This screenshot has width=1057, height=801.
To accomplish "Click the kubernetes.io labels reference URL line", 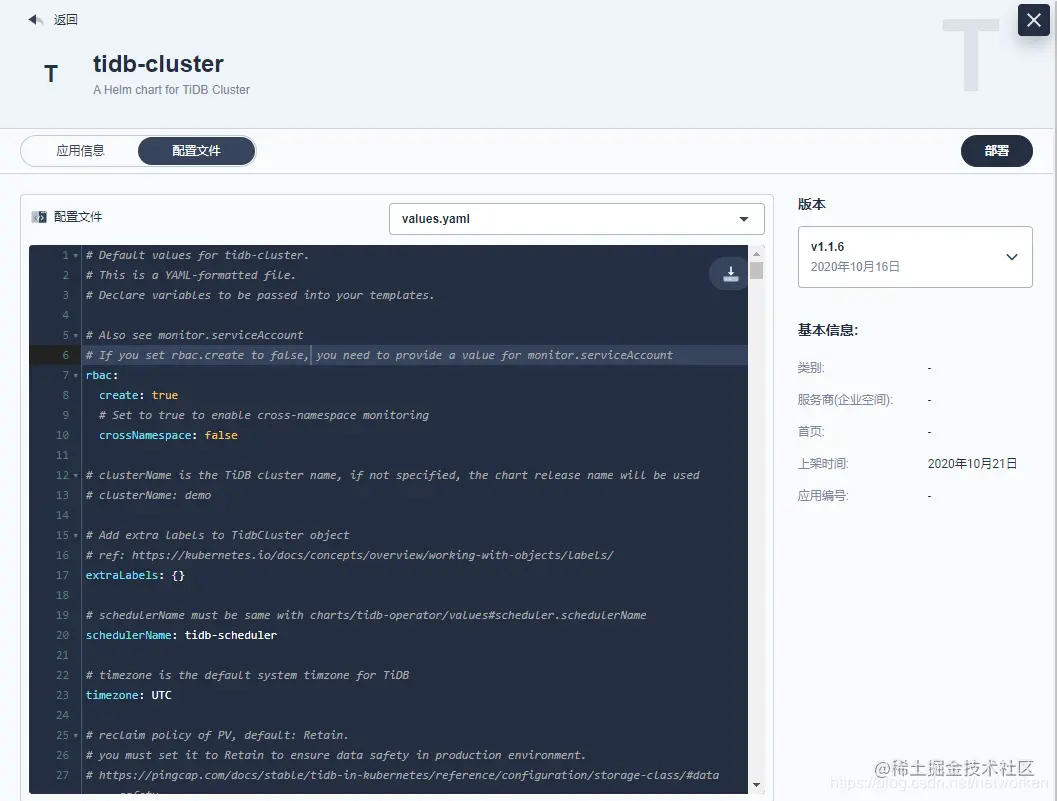I will 349,555.
